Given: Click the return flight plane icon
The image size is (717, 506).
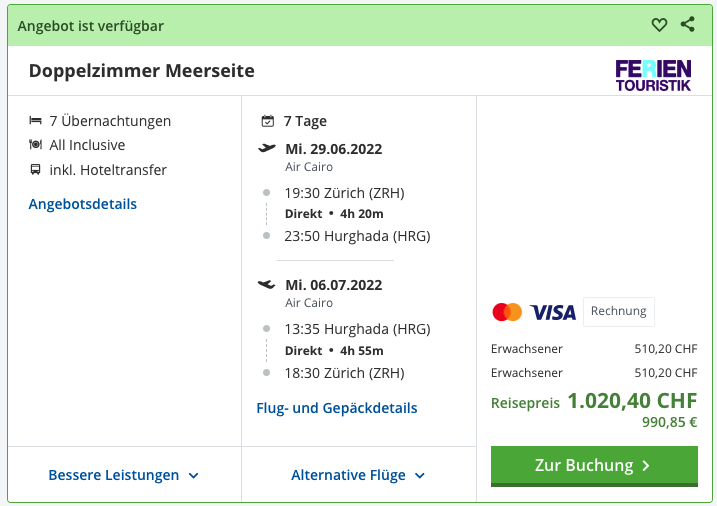Looking at the screenshot, I should (267, 284).
